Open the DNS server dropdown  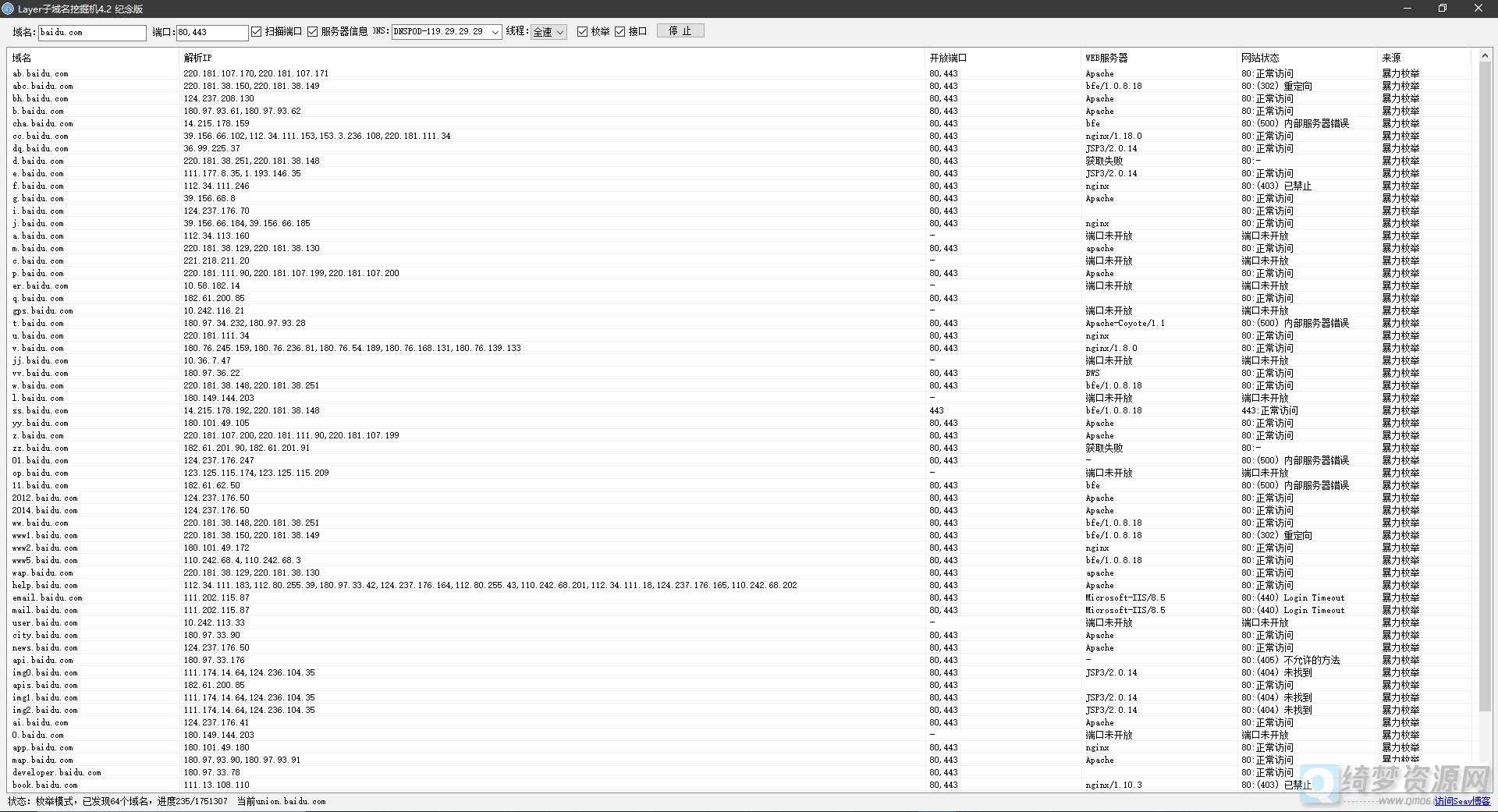(495, 32)
